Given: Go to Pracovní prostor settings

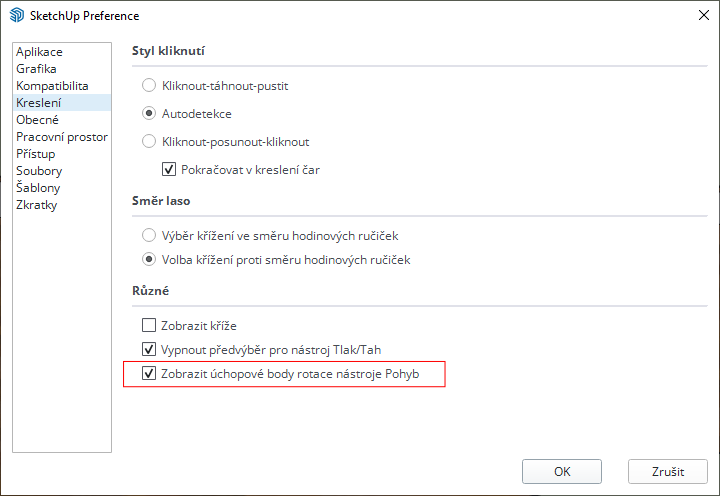Looking at the screenshot, I should [x=62, y=137].
